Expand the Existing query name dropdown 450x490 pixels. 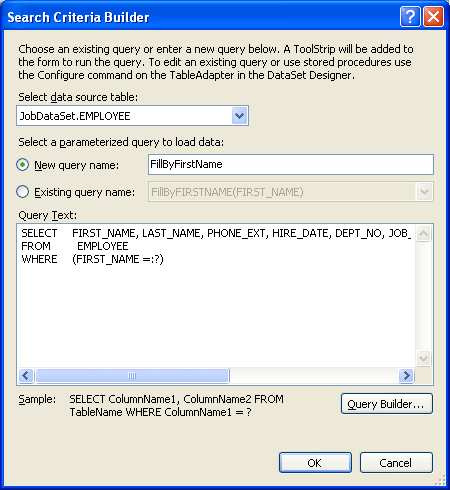coord(424,192)
